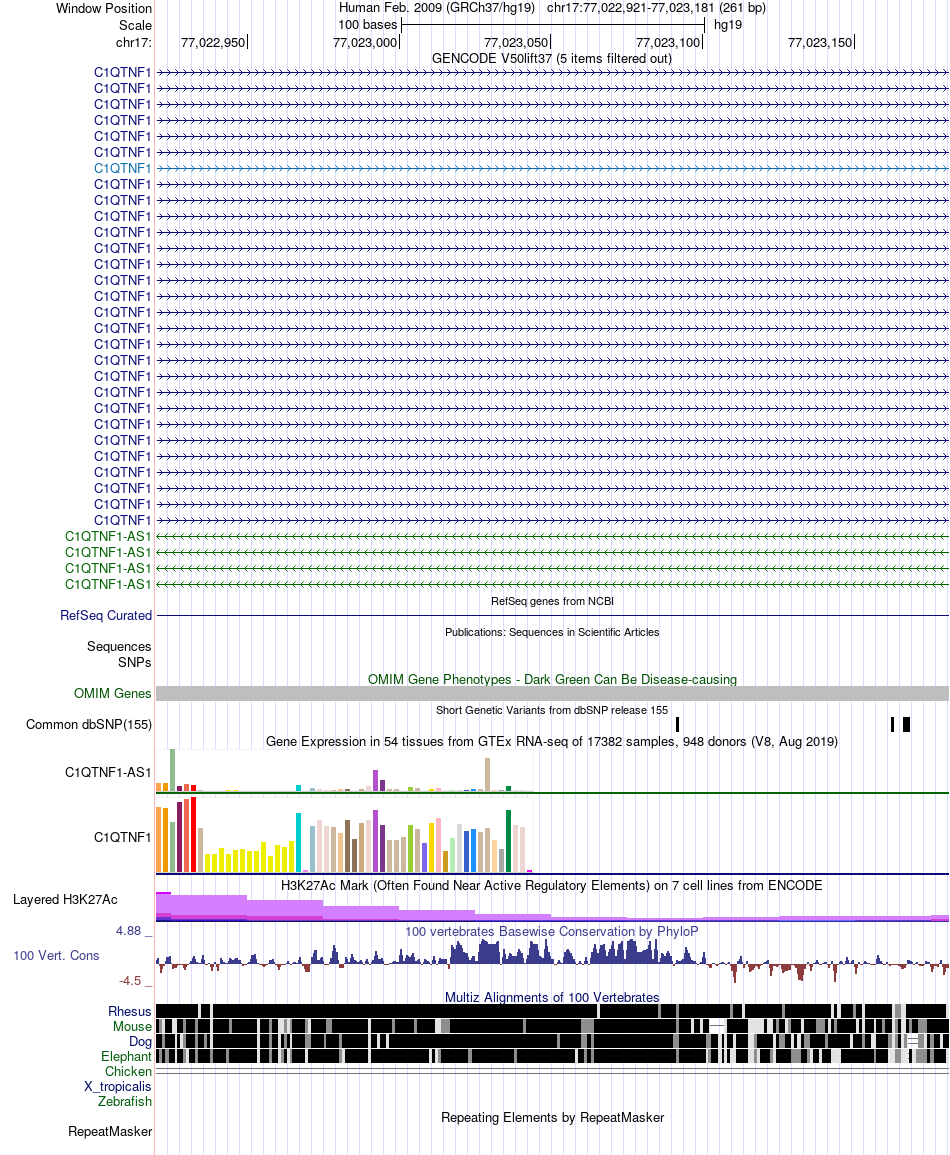Open Short Genetic Variants from dbSNP title
Viewport: 950px width, 1155px height.
pos(552,710)
